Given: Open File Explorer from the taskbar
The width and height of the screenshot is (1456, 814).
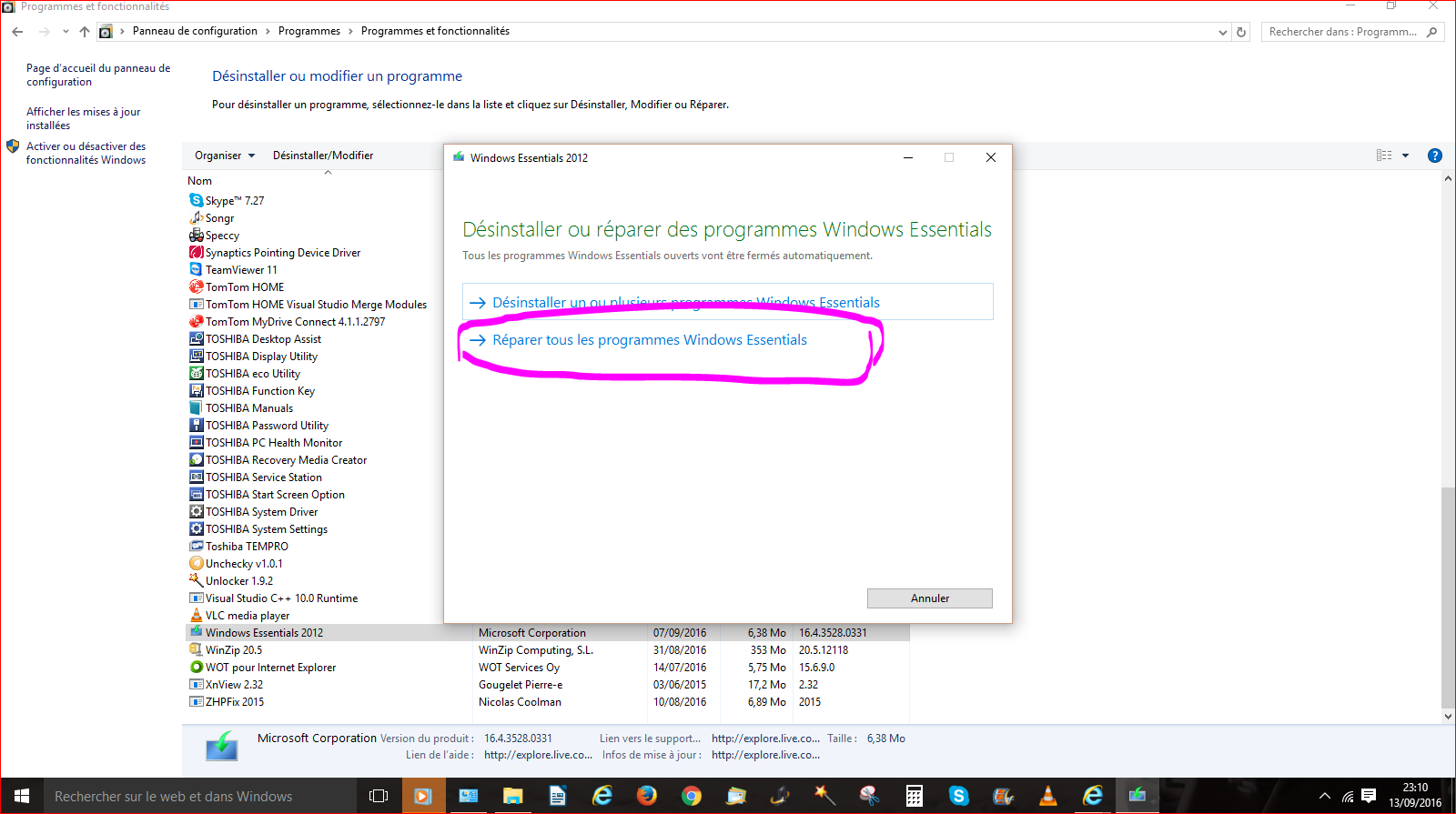Looking at the screenshot, I should coord(513,796).
